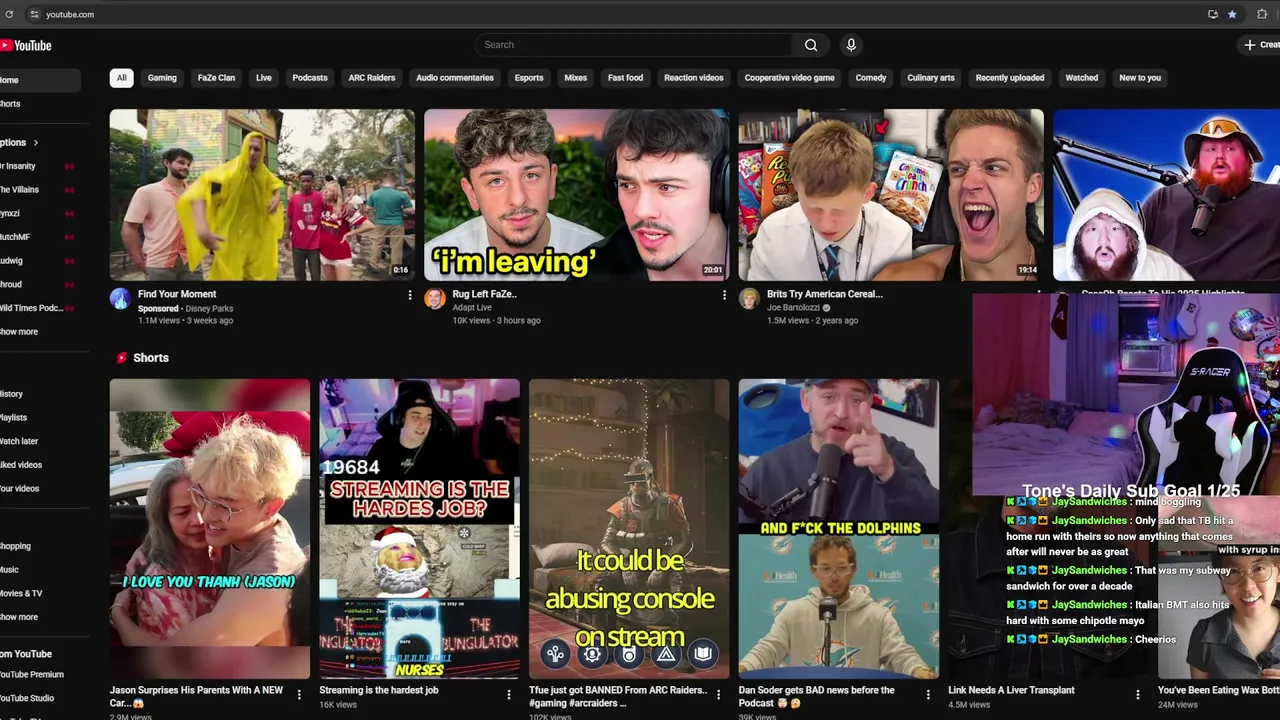Show Recently uploaded videos chip
Image resolution: width=1280 pixels, height=720 pixels.
pos(1010,78)
